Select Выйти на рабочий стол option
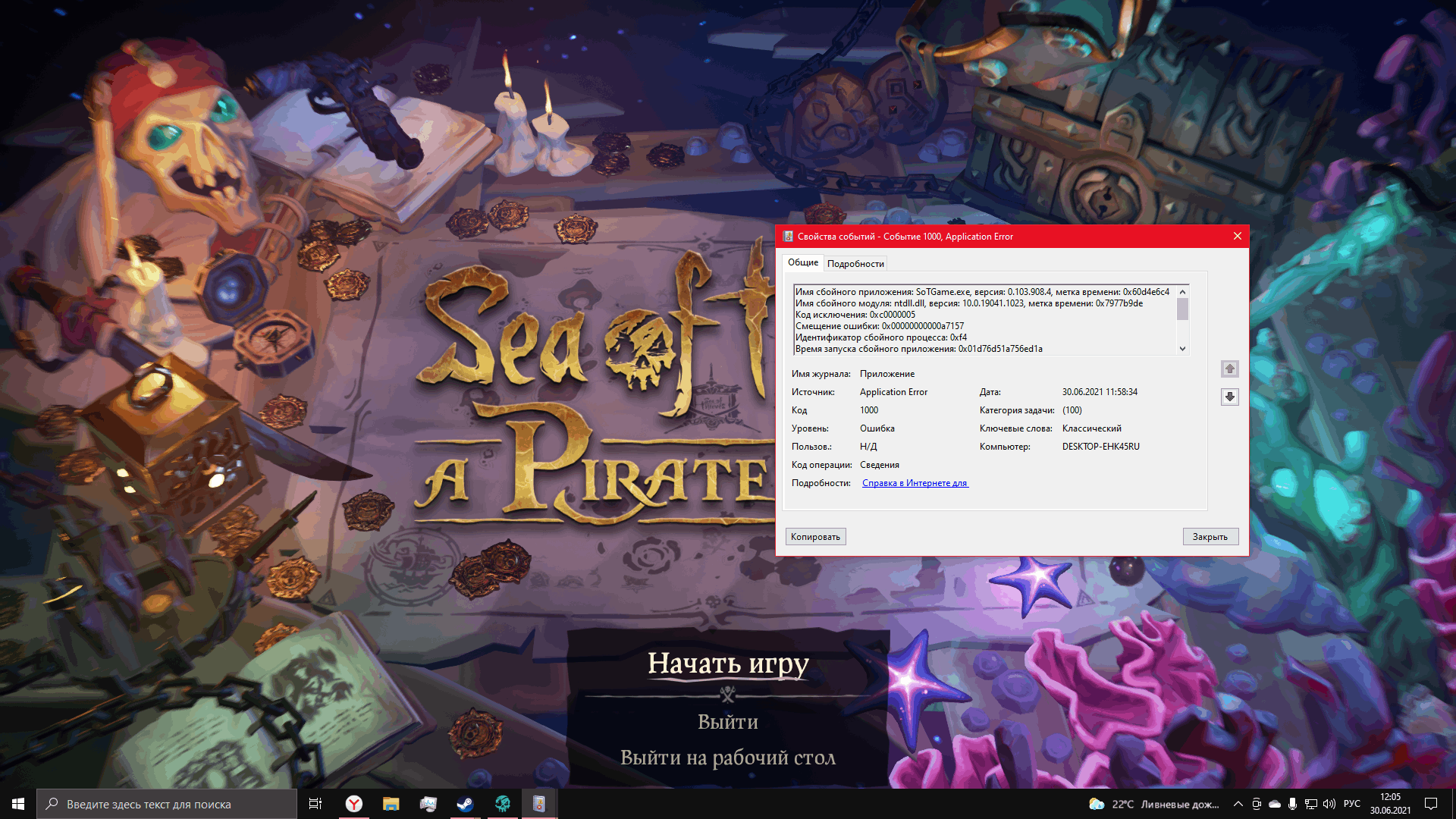The image size is (1456, 819). click(x=728, y=758)
